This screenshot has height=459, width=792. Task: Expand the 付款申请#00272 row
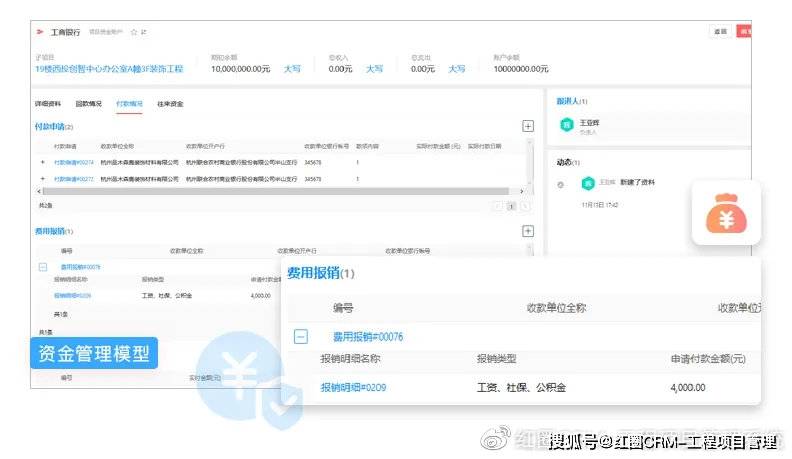(42, 179)
